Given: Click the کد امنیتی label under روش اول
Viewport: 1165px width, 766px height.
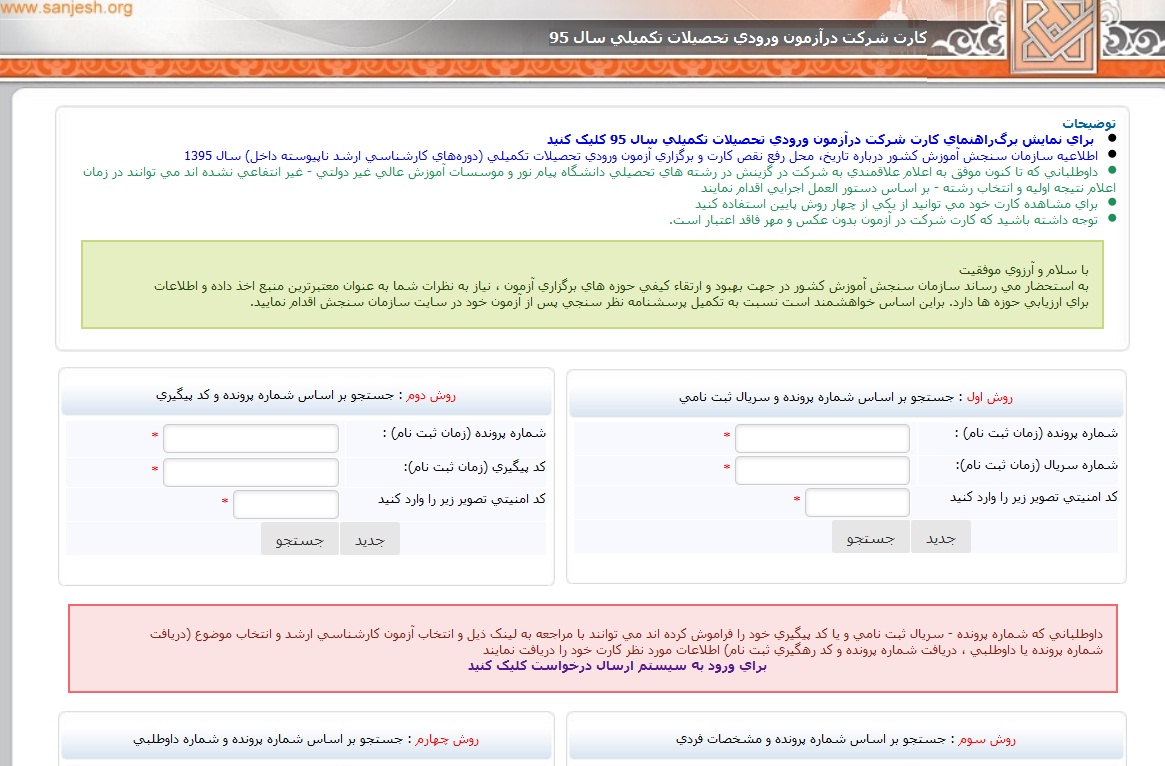Looking at the screenshot, I should coord(1033,498).
